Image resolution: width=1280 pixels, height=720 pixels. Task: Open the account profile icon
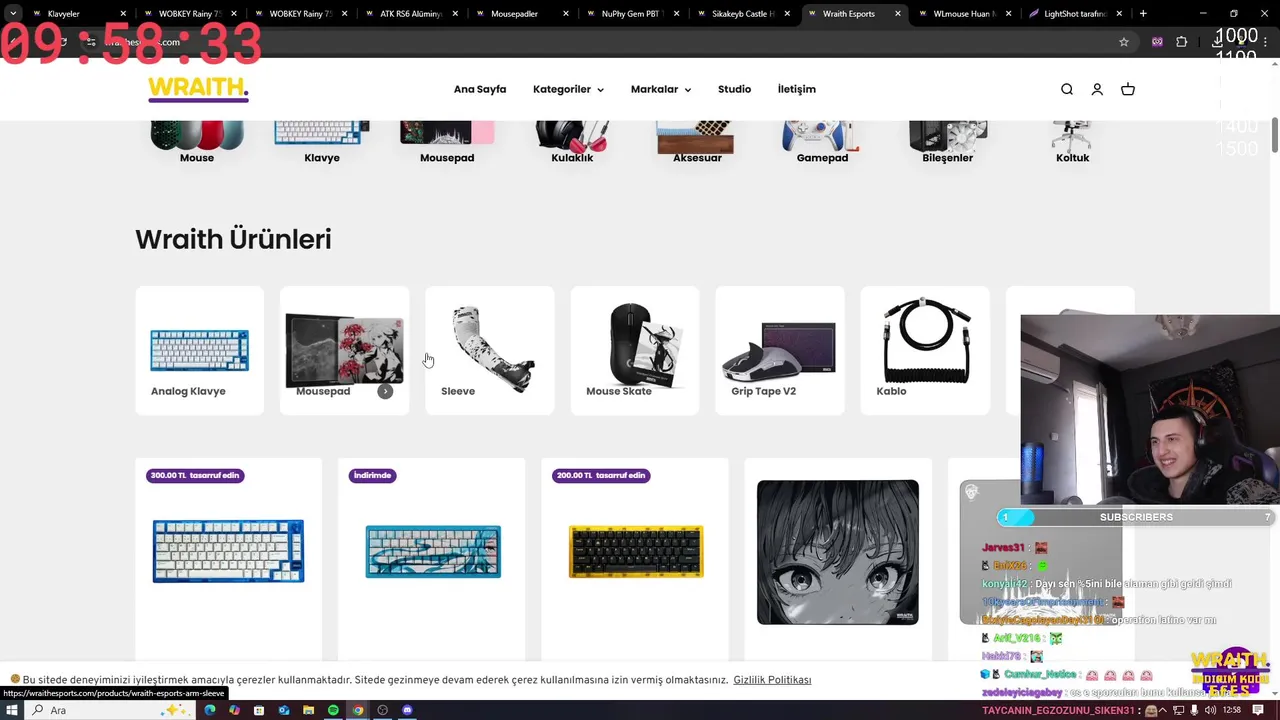click(x=1097, y=89)
